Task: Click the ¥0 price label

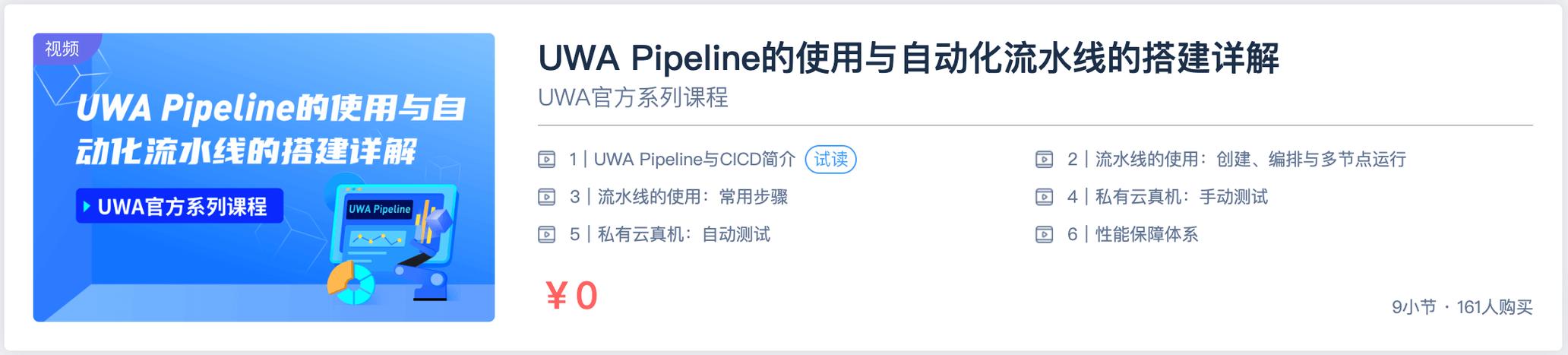Action: pyautogui.click(x=571, y=296)
